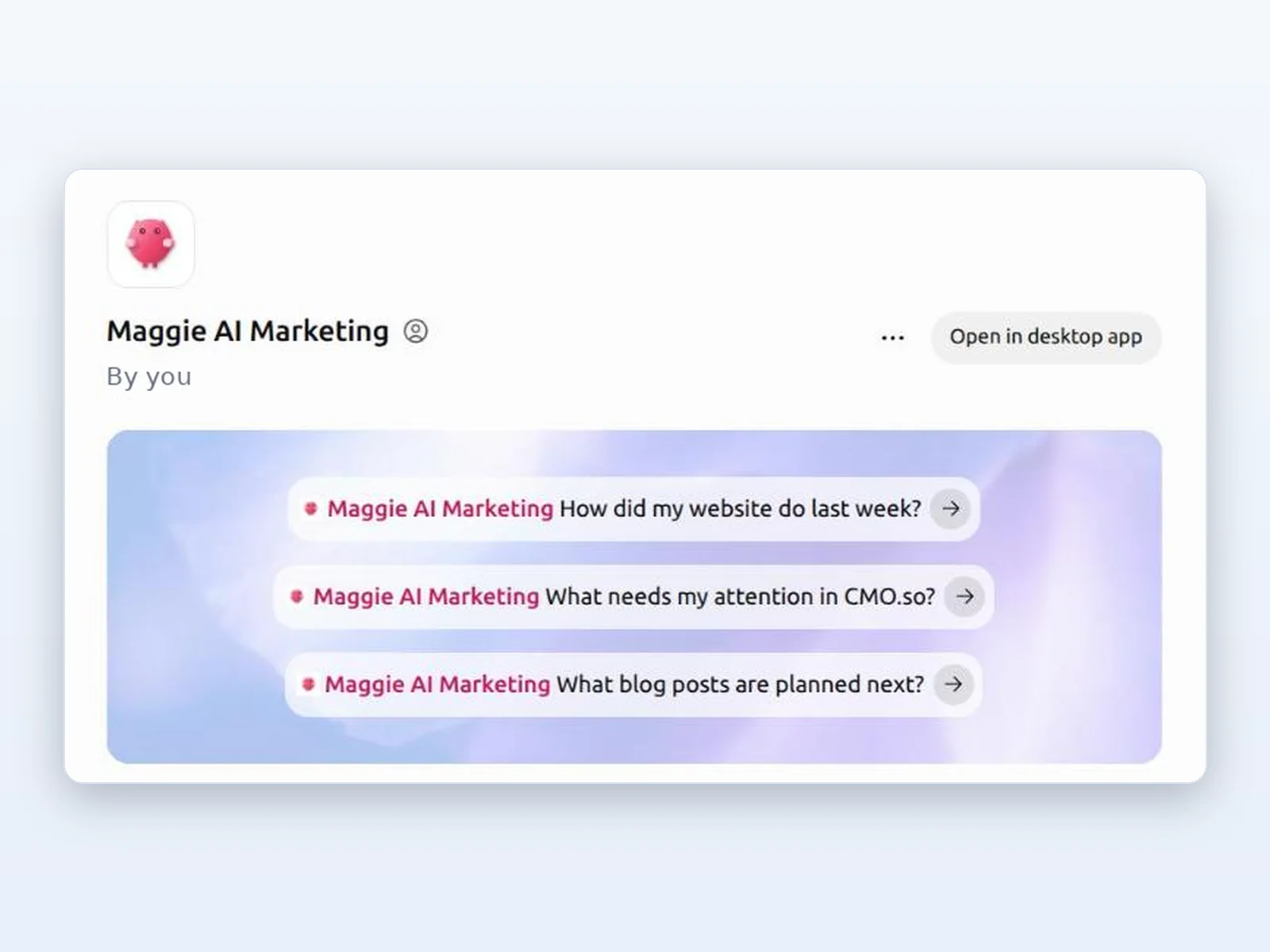Open the three-dots more options menu
The width and height of the screenshot is (1270, 952).
tap(893, 338)
